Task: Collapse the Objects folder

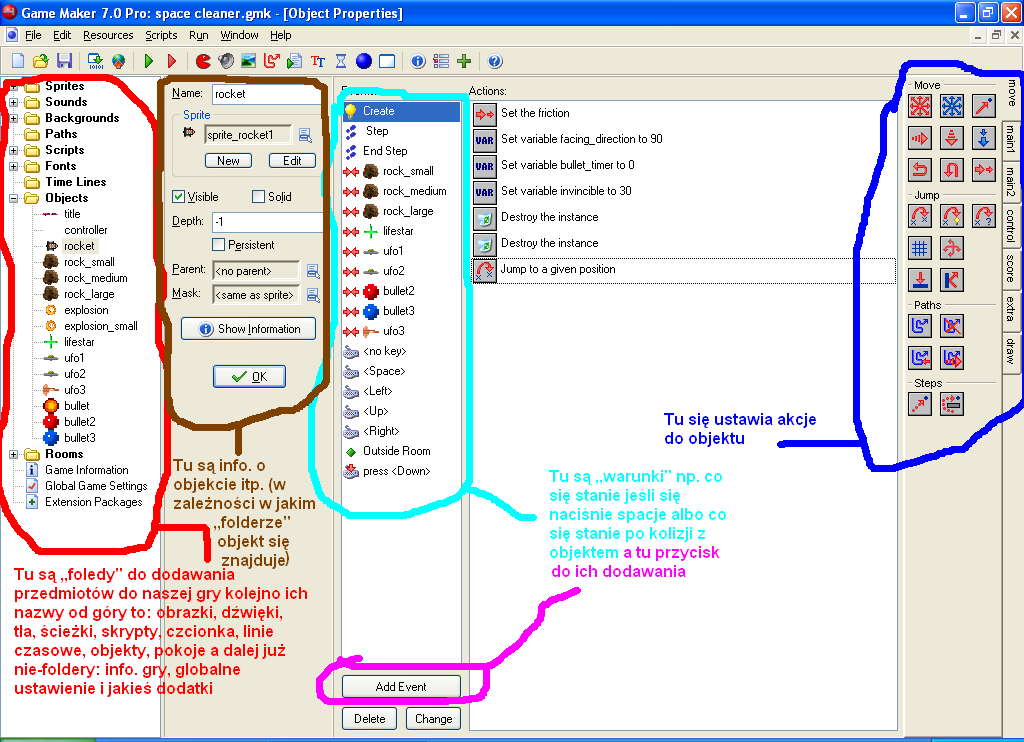Action: coord(13,198)
